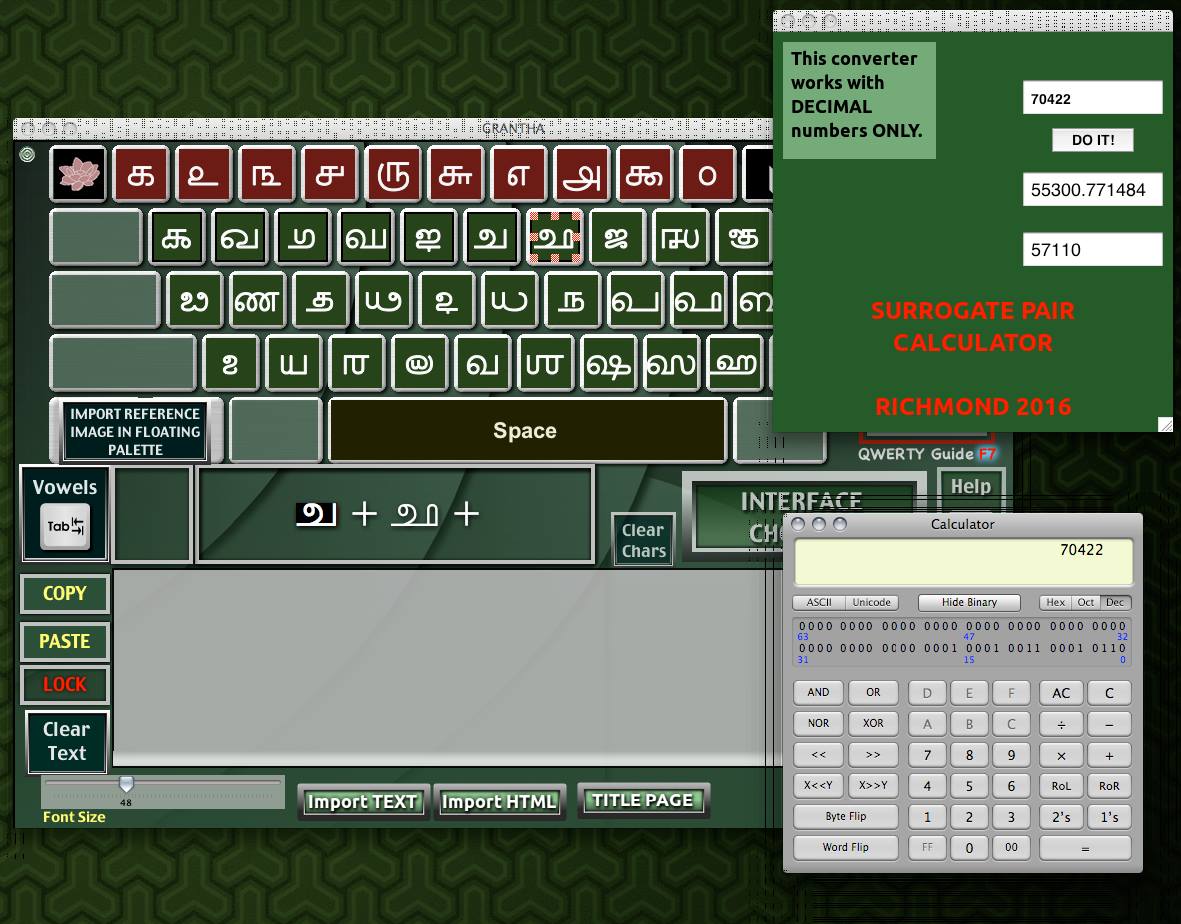Click the Clear Chars button
This screenshot has width=1181, height=924.
pos(643,541)
